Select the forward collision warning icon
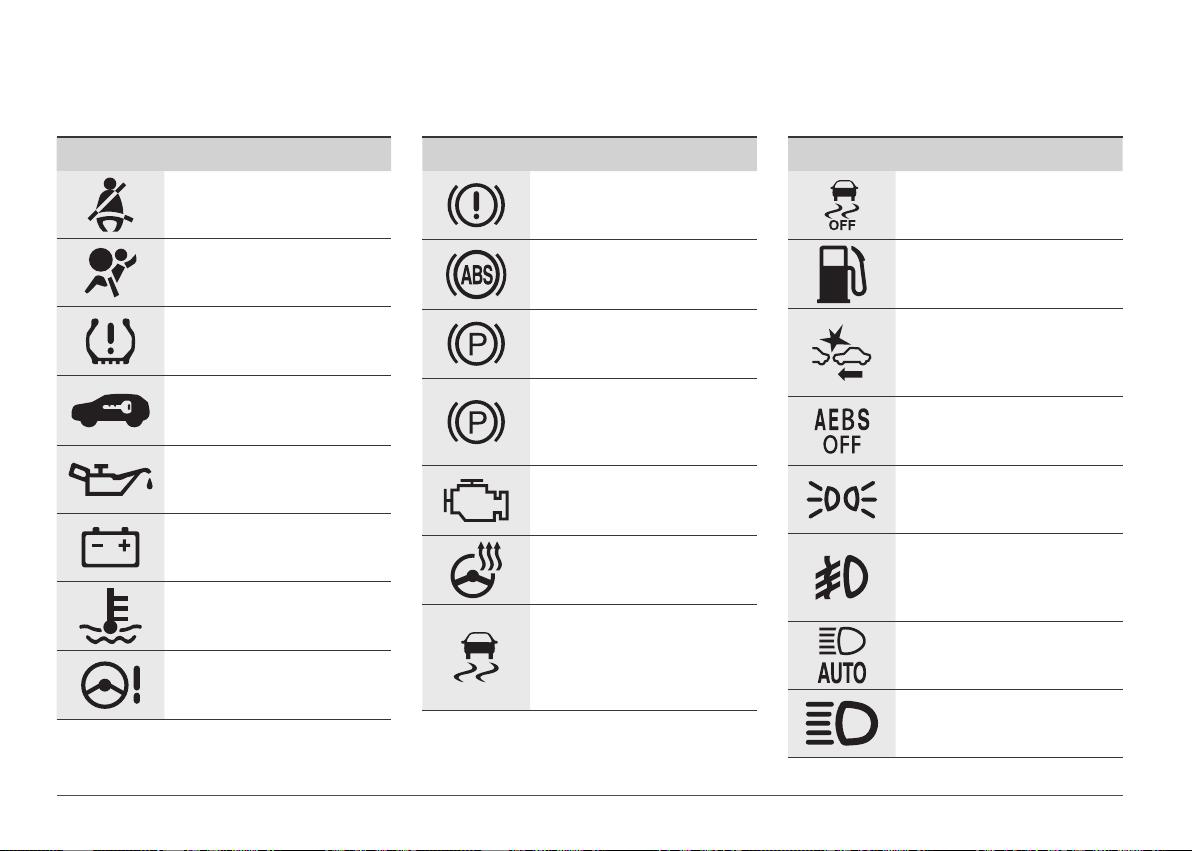The height and width of the screenshot is (851, 1192). click(x=842, y=353)
